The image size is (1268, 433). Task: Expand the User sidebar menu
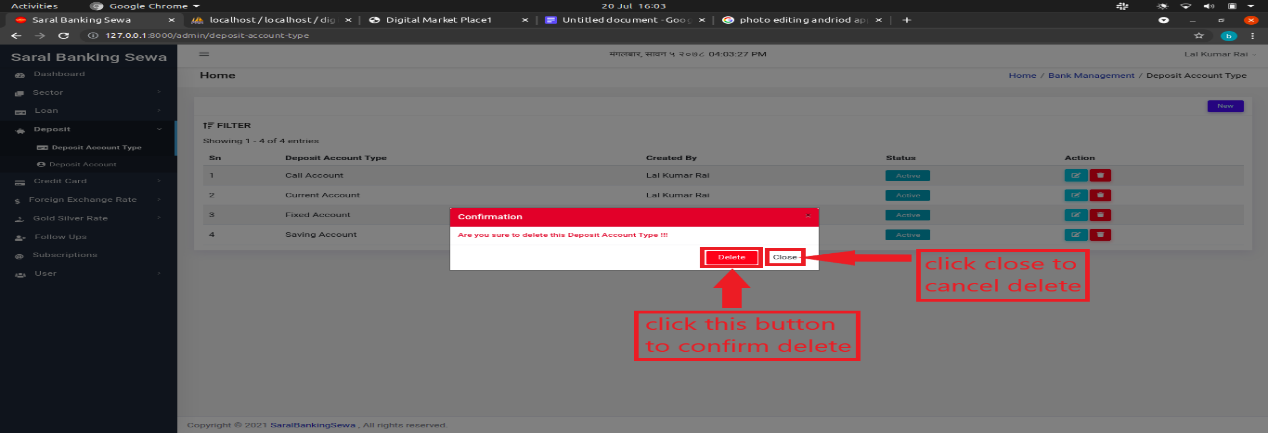click(88, 273)
